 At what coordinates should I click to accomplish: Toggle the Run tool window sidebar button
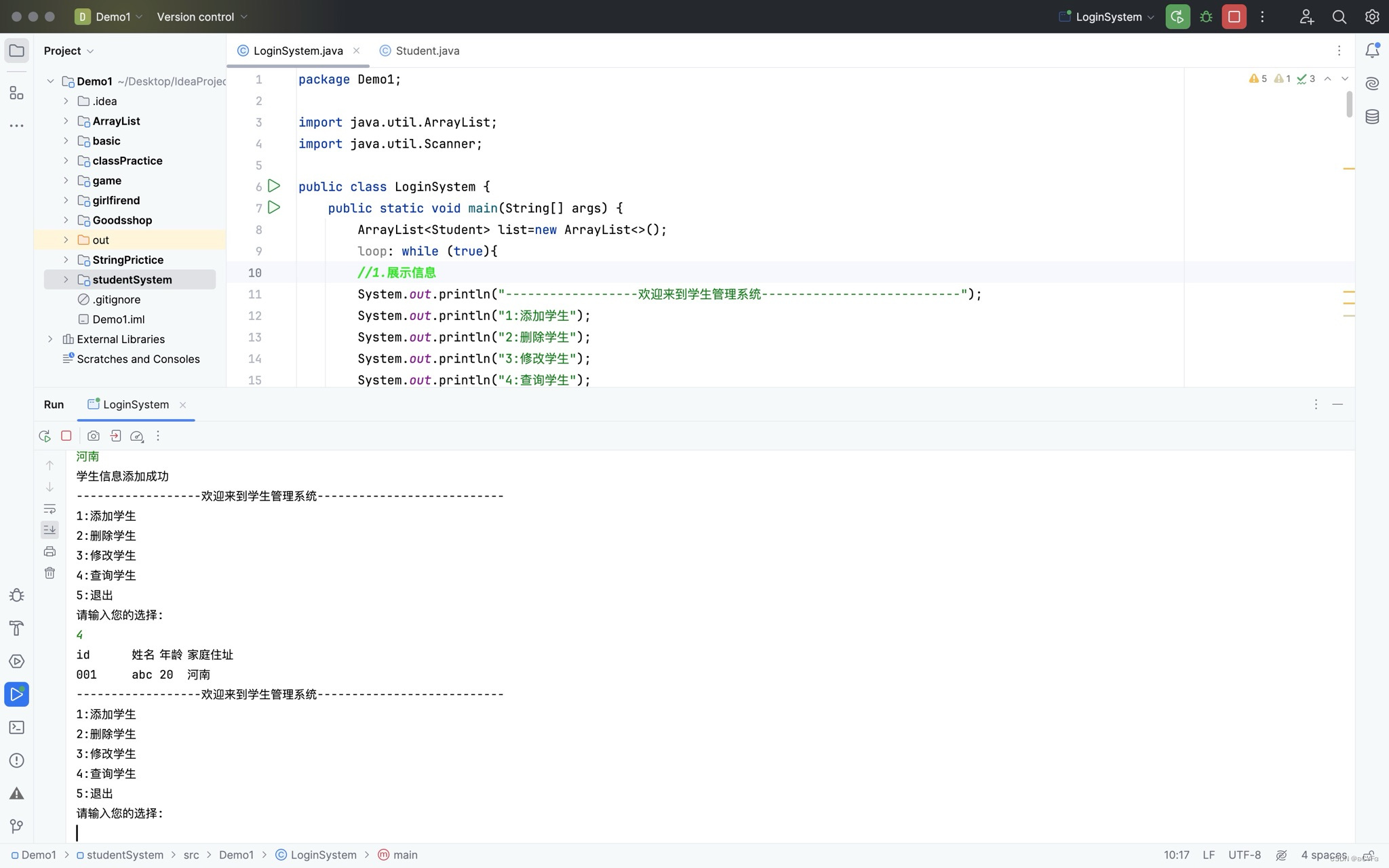click(x=17, y=694)
